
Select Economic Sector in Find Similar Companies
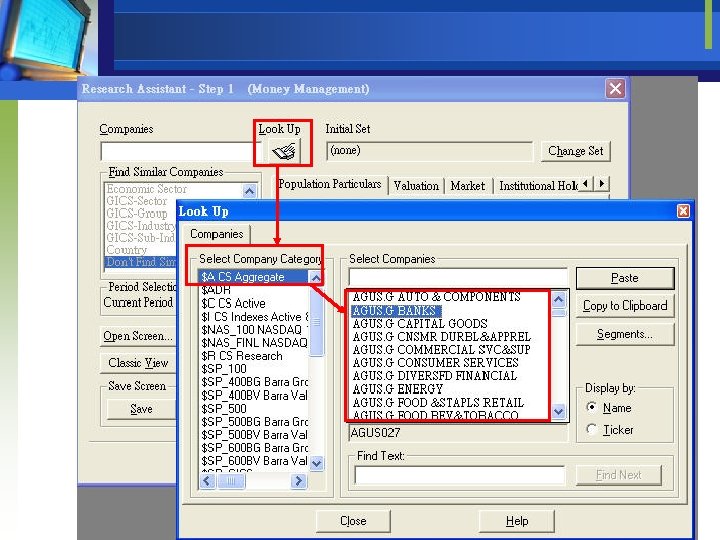coord(146,189)
